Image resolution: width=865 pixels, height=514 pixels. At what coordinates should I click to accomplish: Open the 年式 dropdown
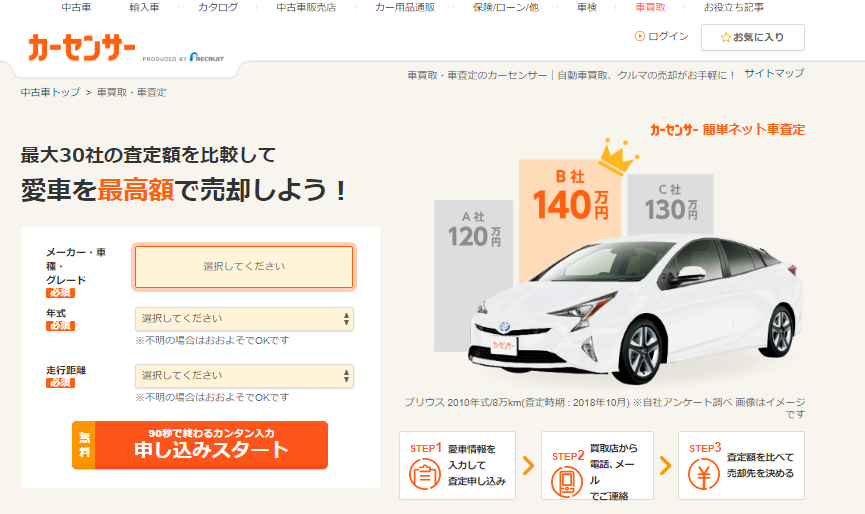pyautogui.click(x=244, y=319)
